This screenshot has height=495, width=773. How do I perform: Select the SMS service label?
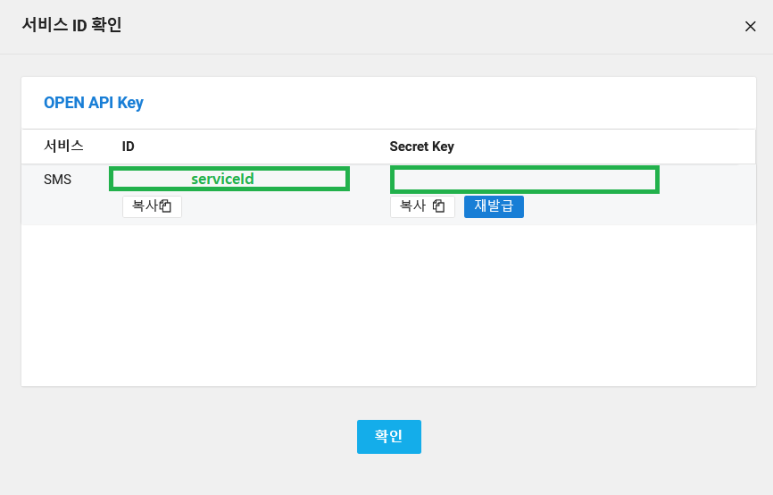coord(58,179)
